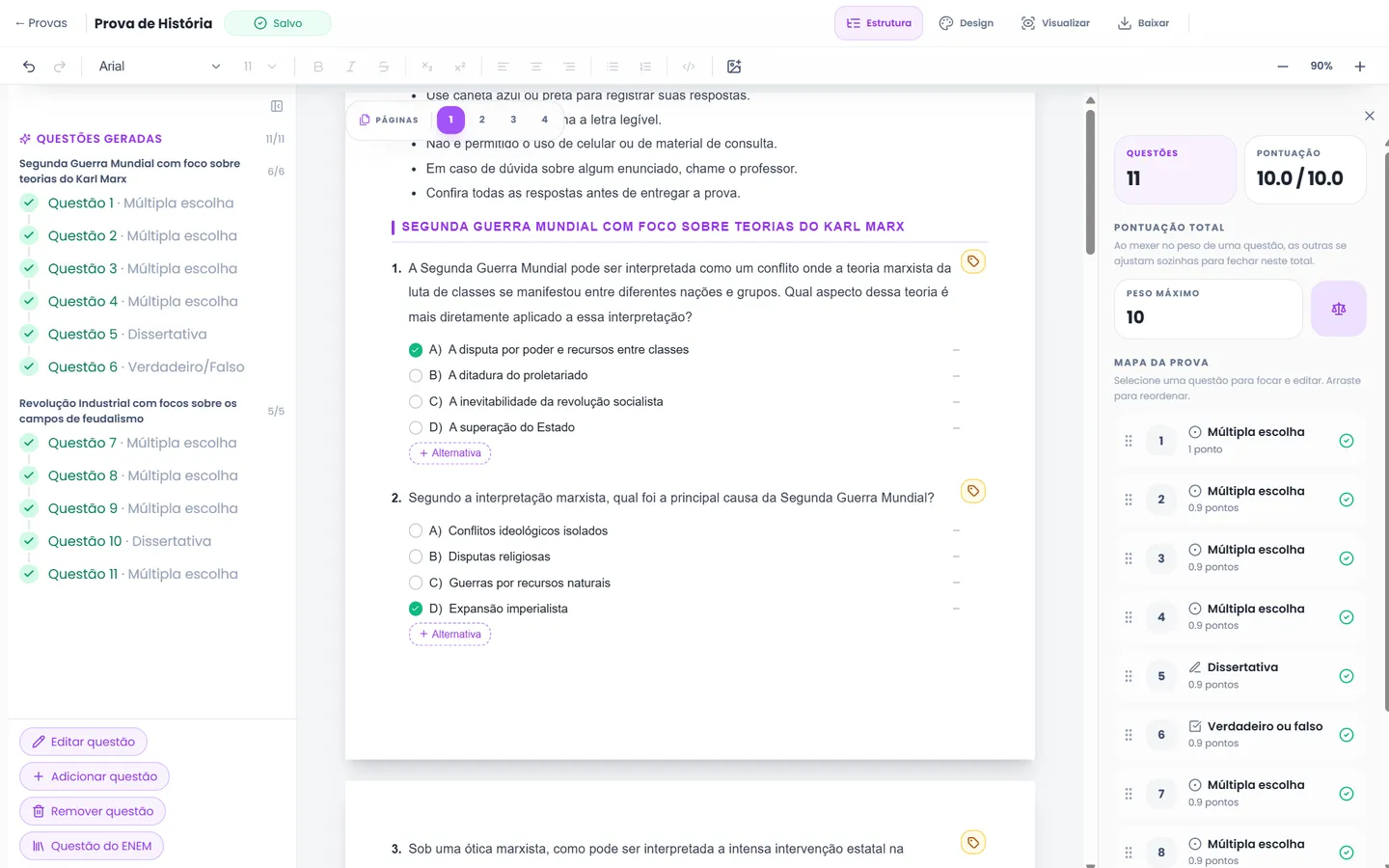
Task: Open Questão 5 · Dissertativa in sidebar
Action: [x=127, y=334]
